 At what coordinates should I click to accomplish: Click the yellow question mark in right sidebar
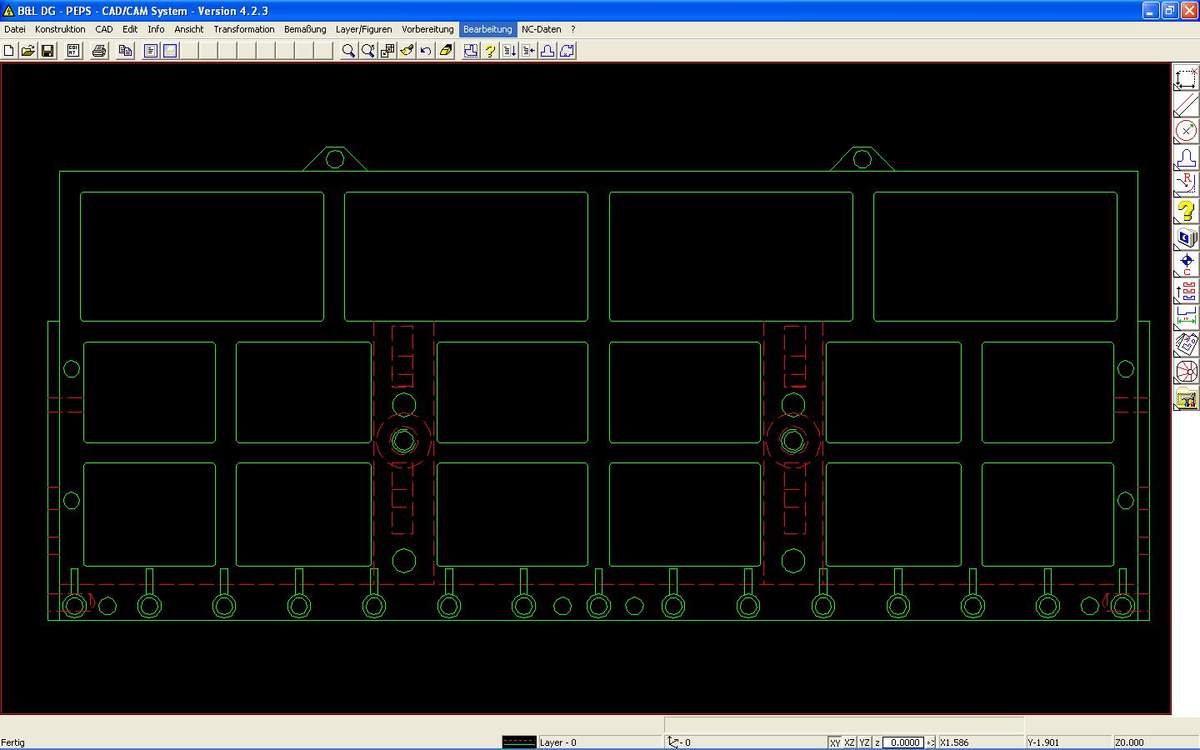click(x=1186, y=211)
